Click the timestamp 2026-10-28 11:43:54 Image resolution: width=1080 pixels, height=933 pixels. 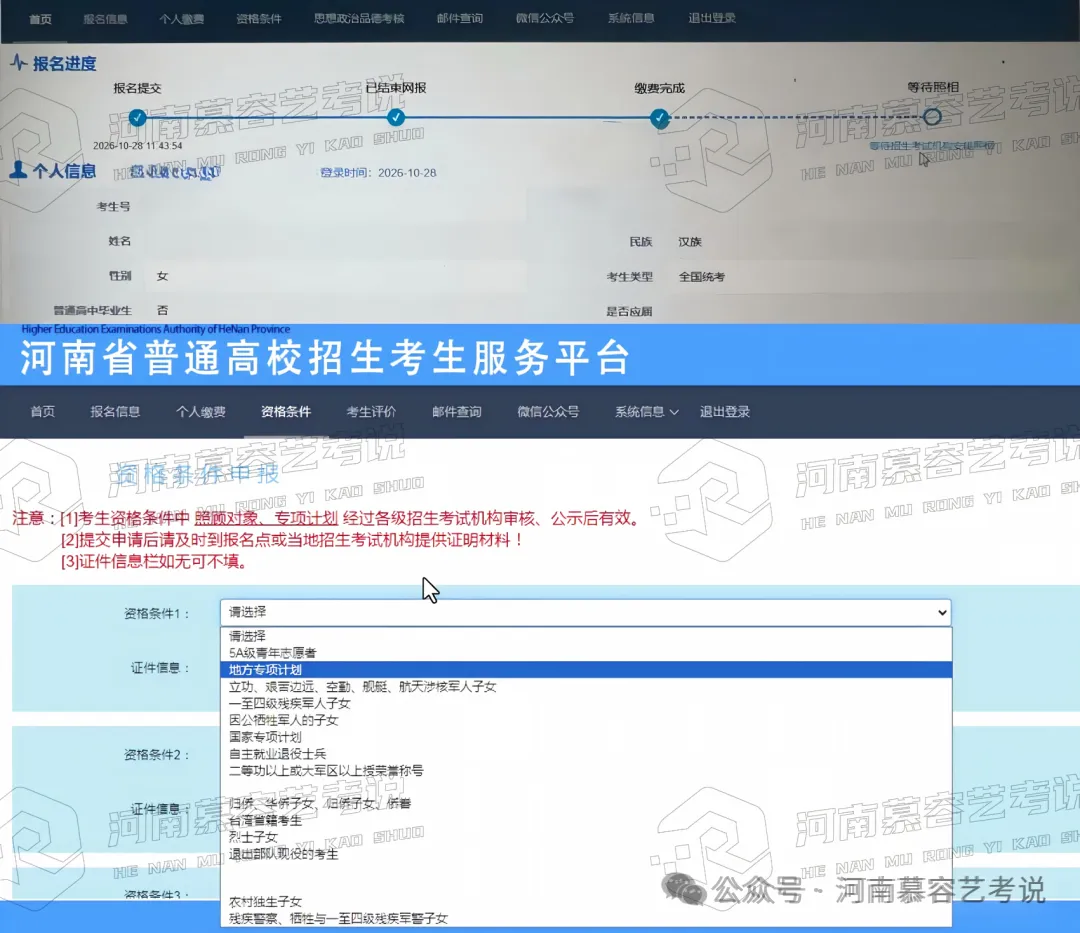point(138,146)
